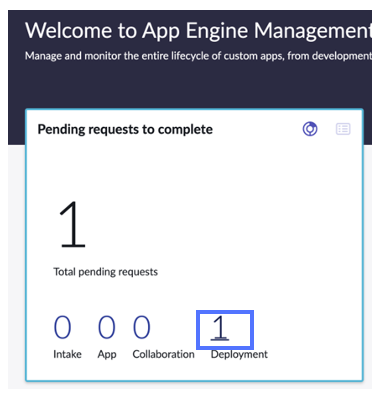380x402 pixels.
Task: Switch to donut chart view icon
Action: click(310, 129)
